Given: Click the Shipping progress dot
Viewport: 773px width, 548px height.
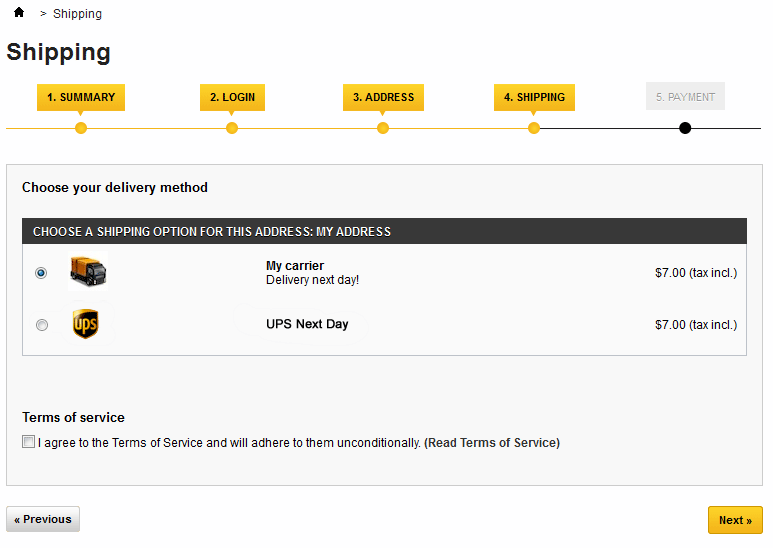Looking at the screenshot, I should pyautogui.click(x=534, y=128).
